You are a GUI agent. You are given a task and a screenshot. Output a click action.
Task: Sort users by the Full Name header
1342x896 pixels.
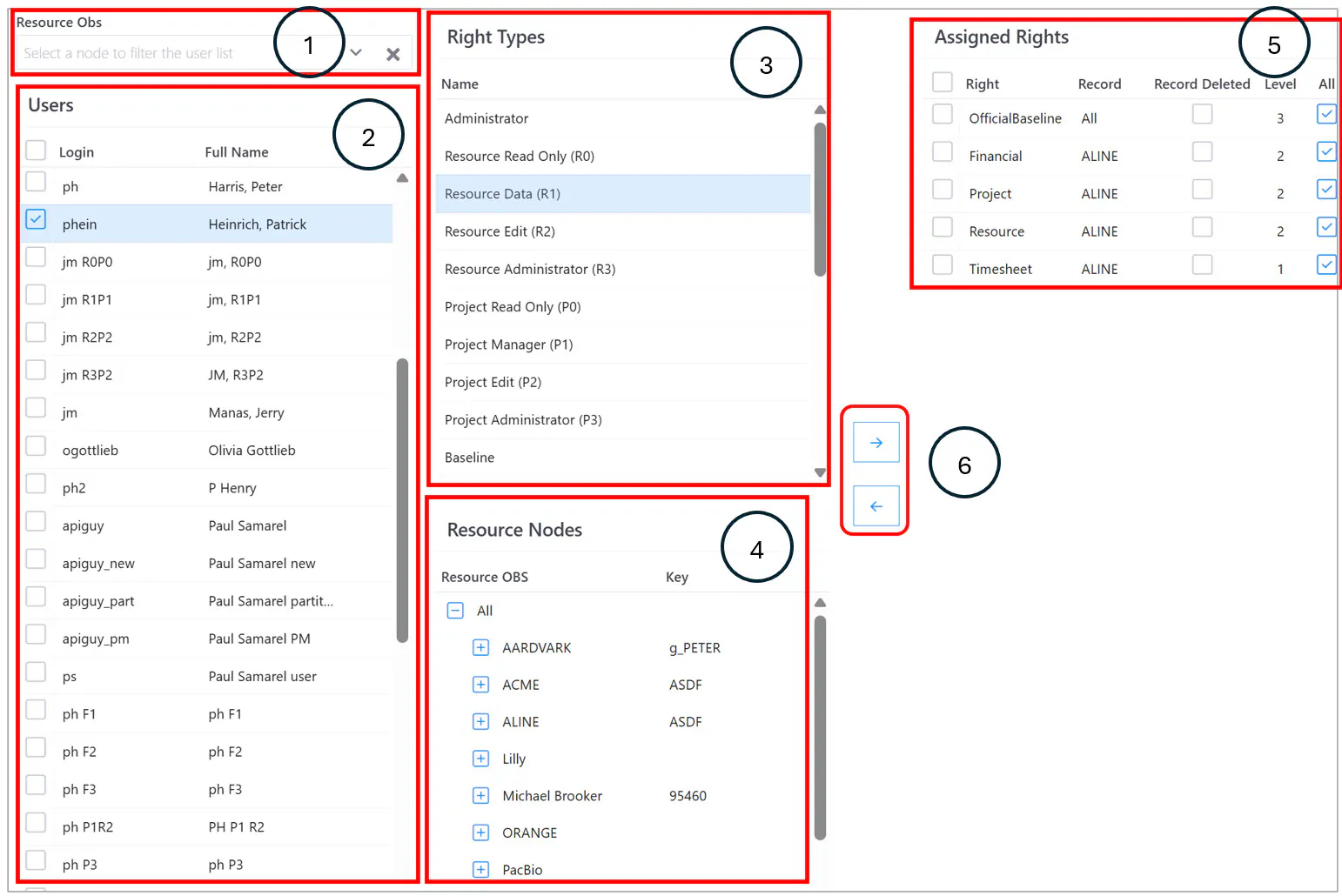[237, 152]
